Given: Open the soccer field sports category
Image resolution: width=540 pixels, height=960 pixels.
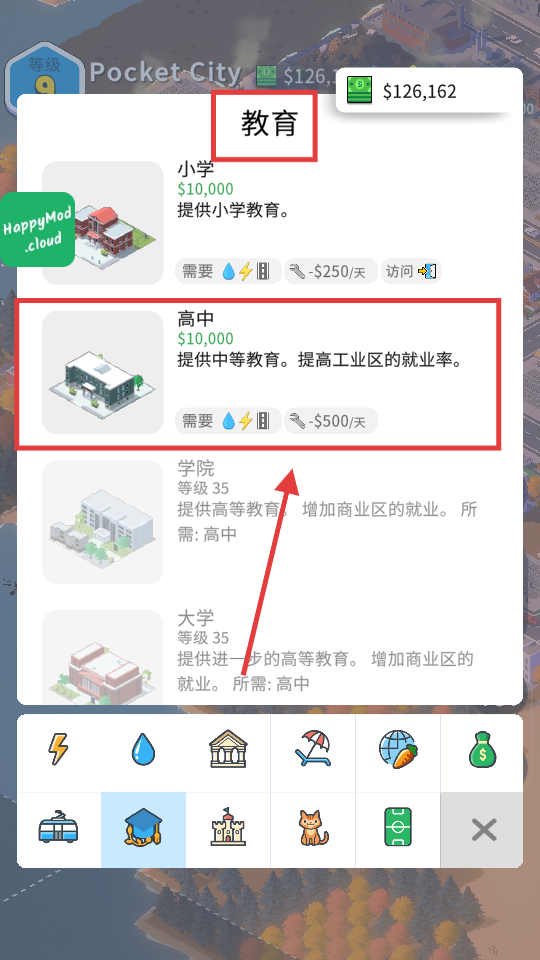Looking at the screenshot, I should (x=398, y=830).
